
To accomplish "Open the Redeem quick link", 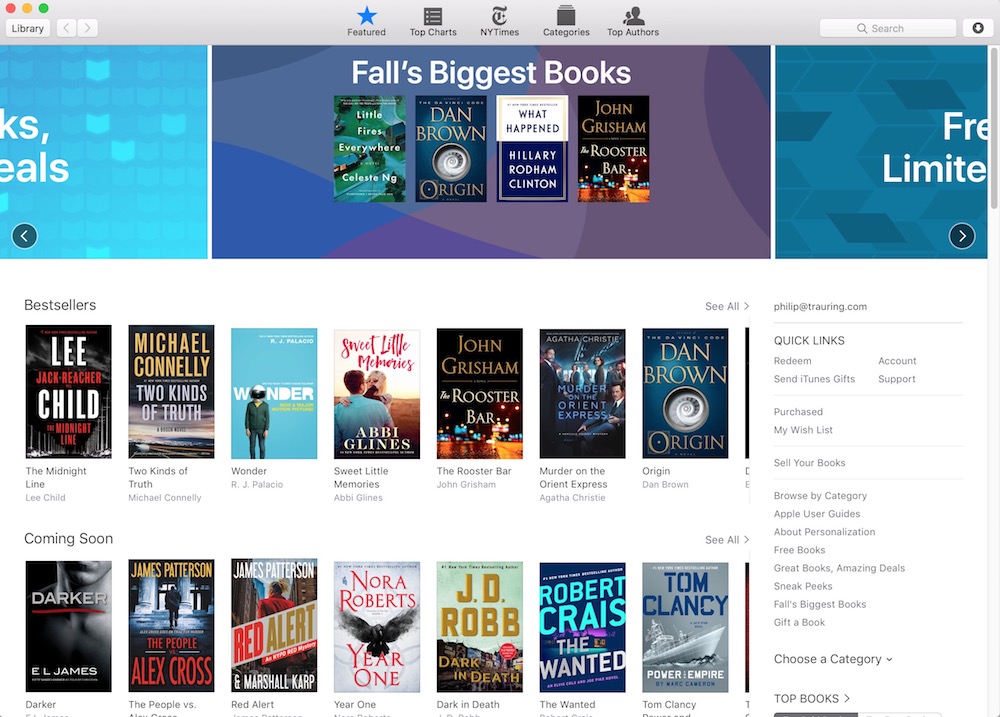I will [792, 361].
